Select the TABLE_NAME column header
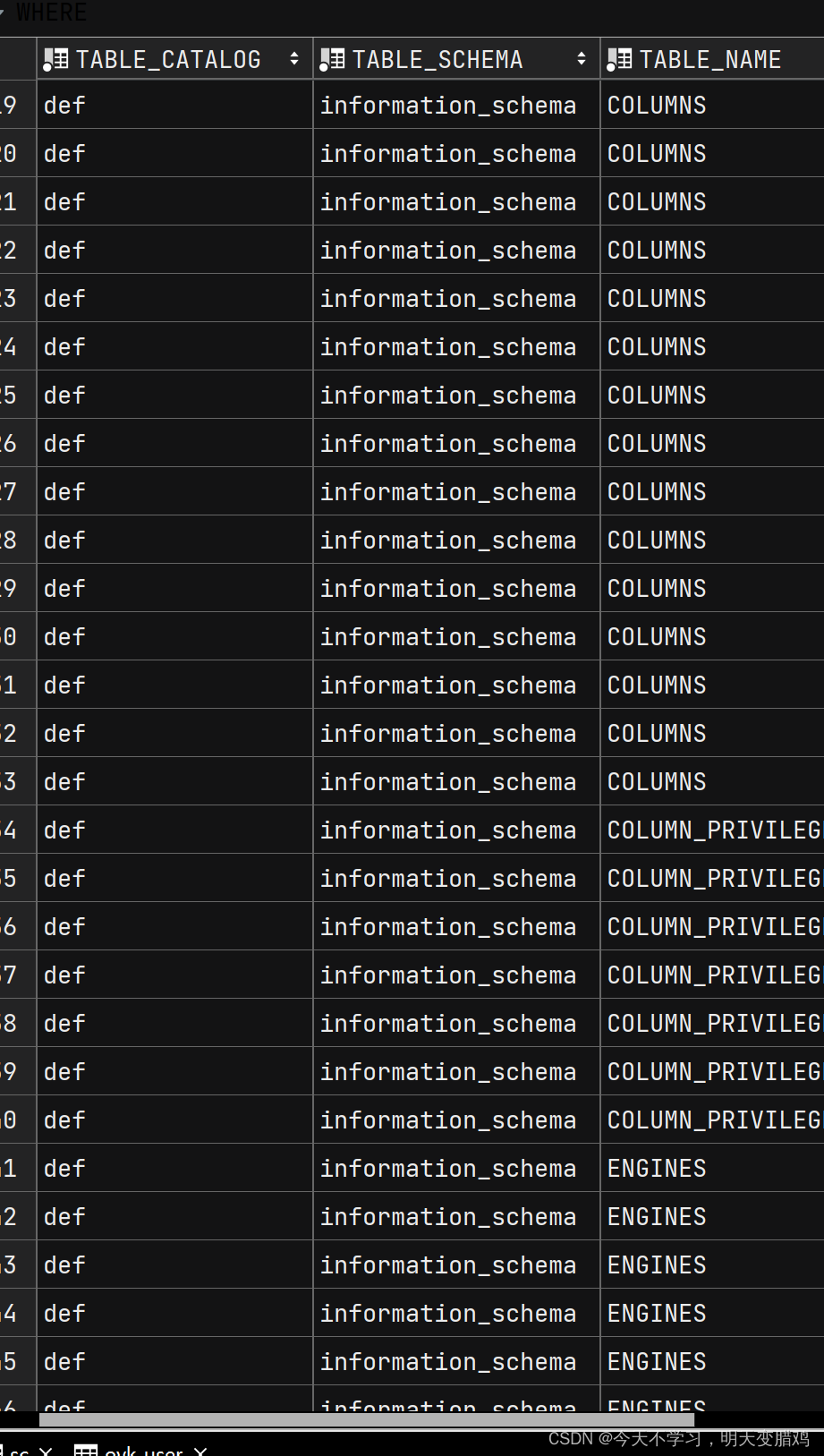 pyautogui.click(x=712, y=59)
